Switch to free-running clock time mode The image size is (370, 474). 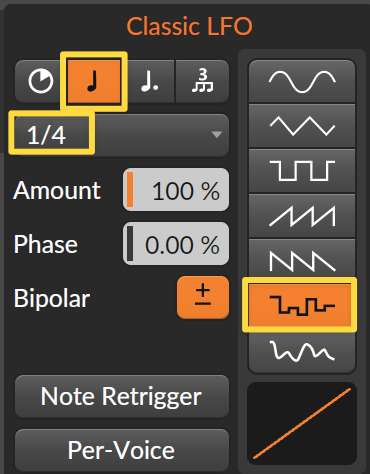pyautogui.click(x=41, y=81)
